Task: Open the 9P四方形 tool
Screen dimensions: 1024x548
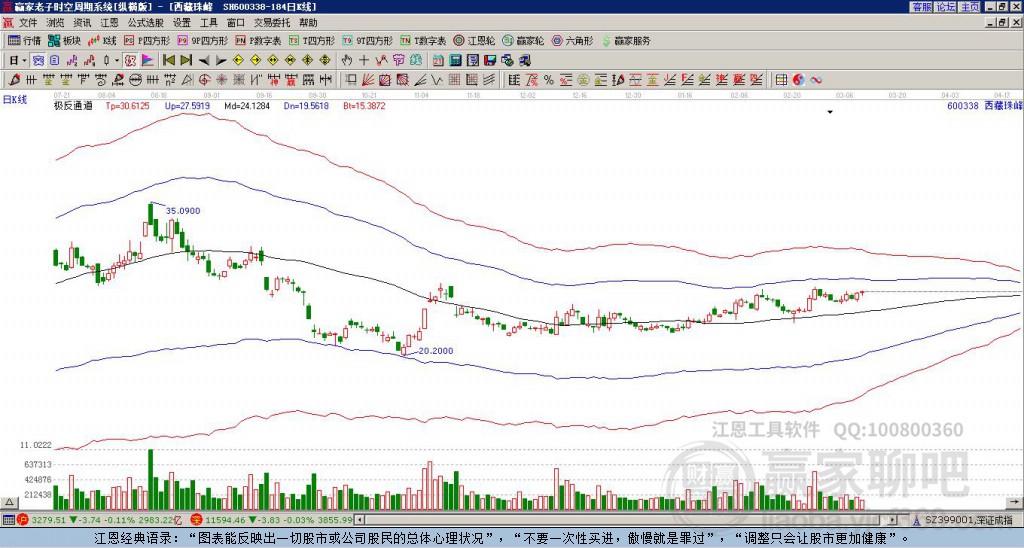Action: coord(202,40)
